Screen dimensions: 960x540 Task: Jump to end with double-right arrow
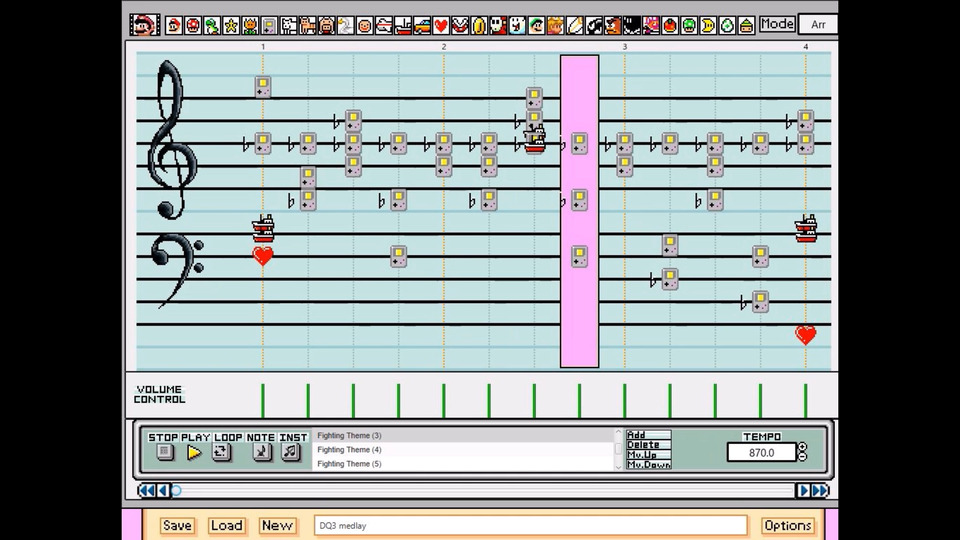click(x=820, y=490)
